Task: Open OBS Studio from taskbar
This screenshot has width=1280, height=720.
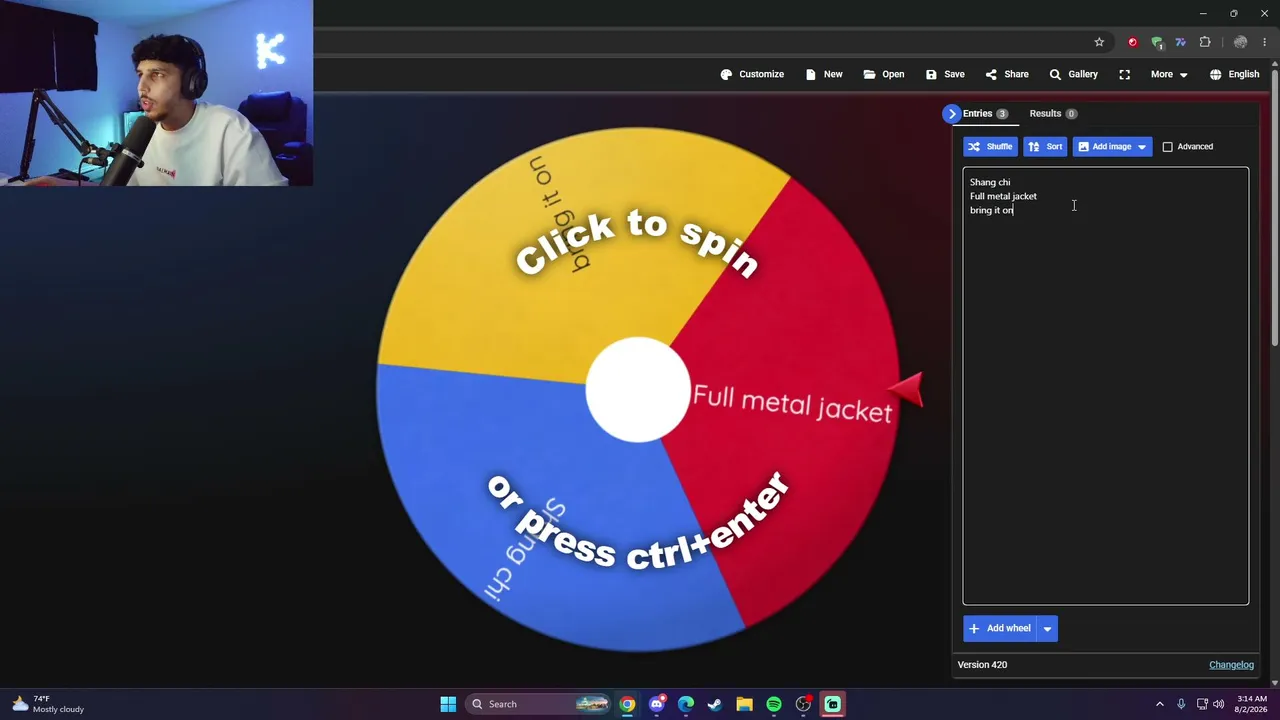Action: tap(803, 704)
